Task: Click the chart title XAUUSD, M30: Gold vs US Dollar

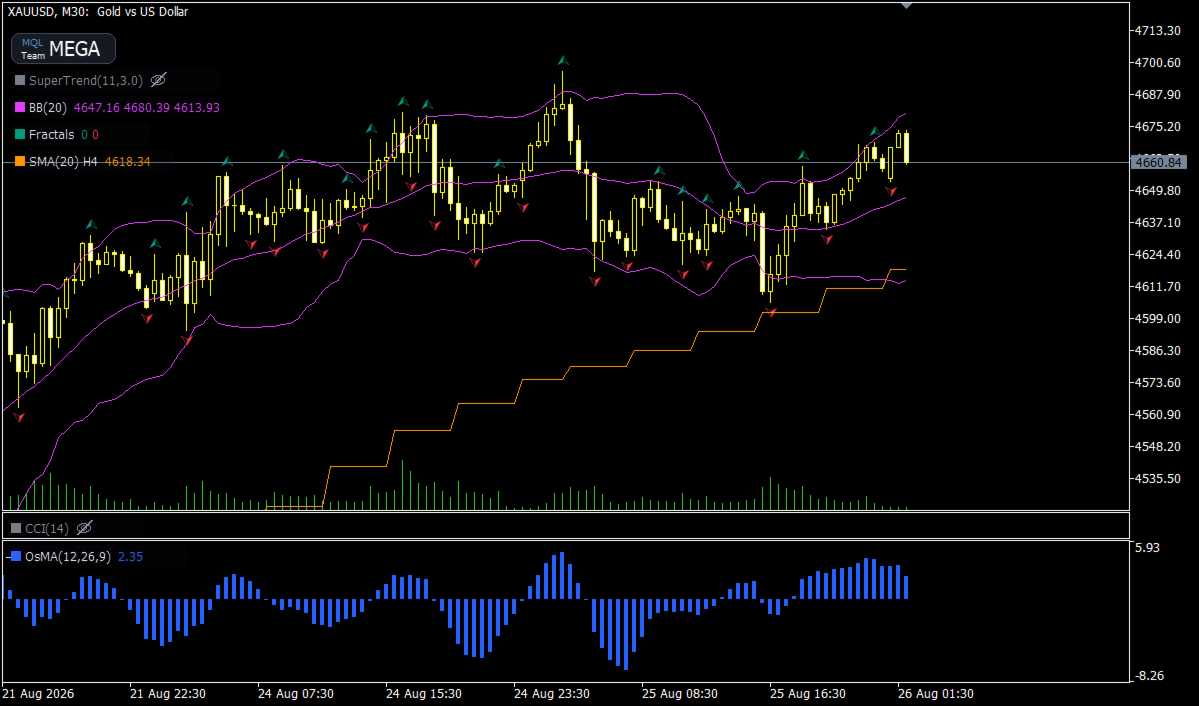Action: (98, 11)
